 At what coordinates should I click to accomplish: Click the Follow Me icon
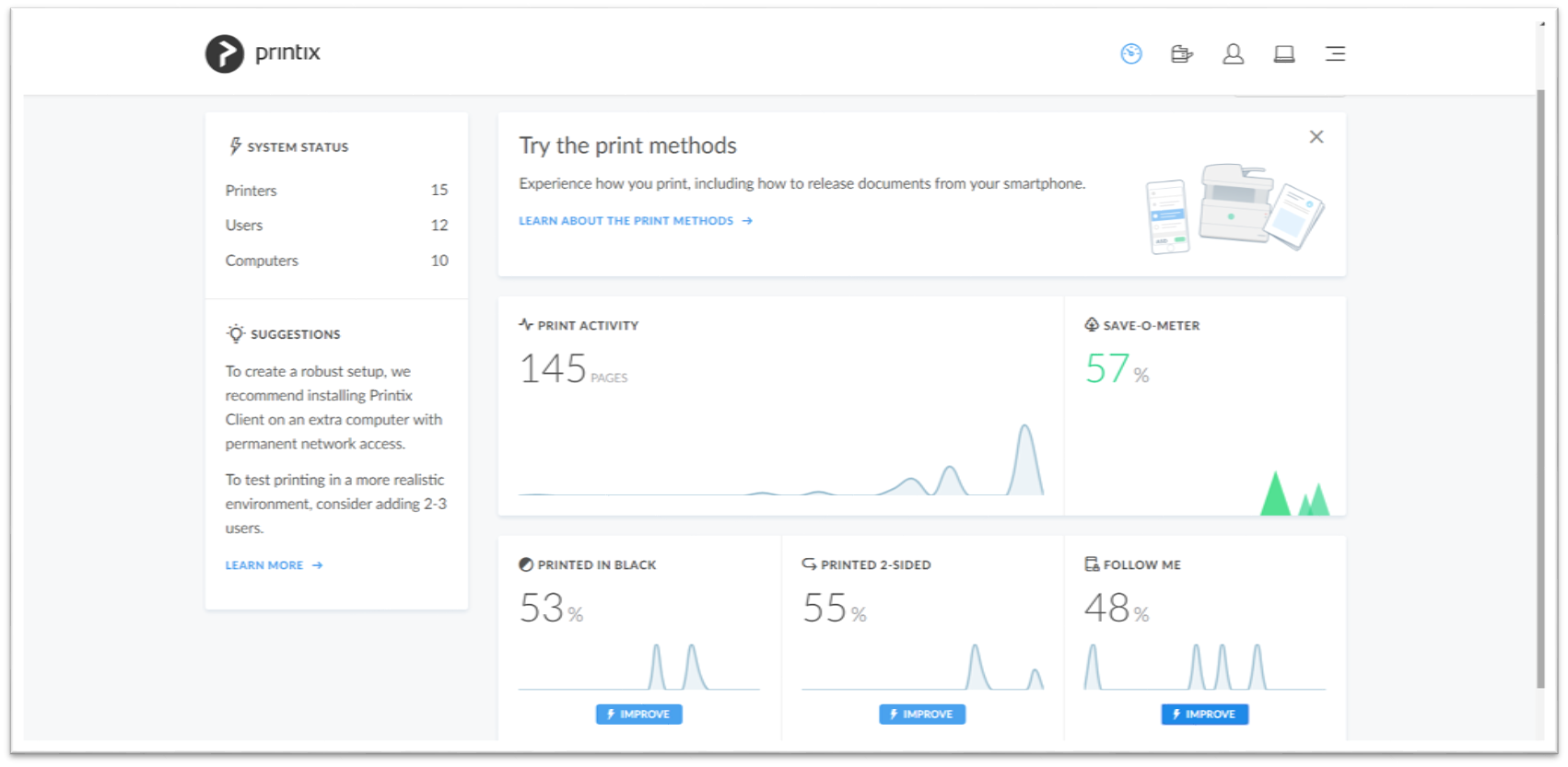pyautogui.click(x=1092, y=564)
